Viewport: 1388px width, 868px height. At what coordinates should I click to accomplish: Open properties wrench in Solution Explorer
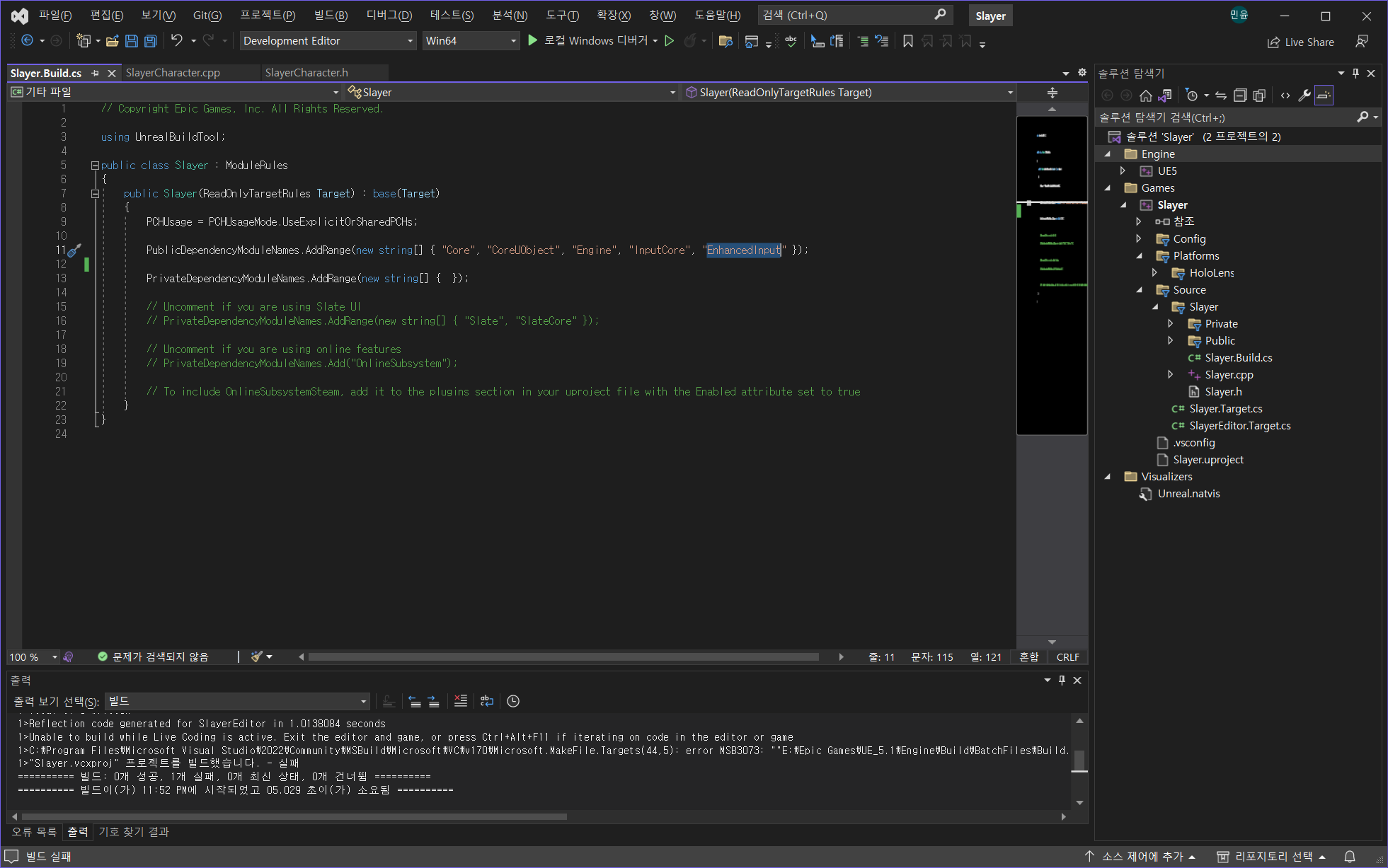click(x=1304, y=96)
